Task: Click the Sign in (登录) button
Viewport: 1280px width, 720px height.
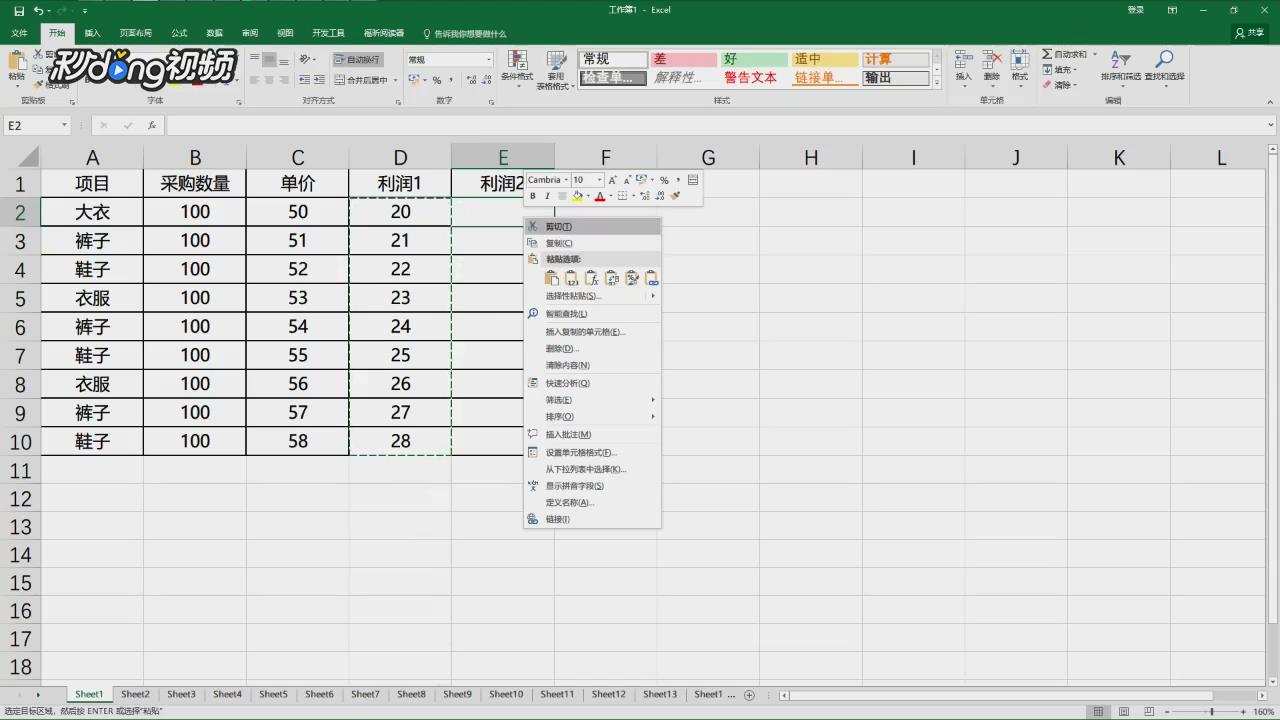Action: click(1136, 10)
